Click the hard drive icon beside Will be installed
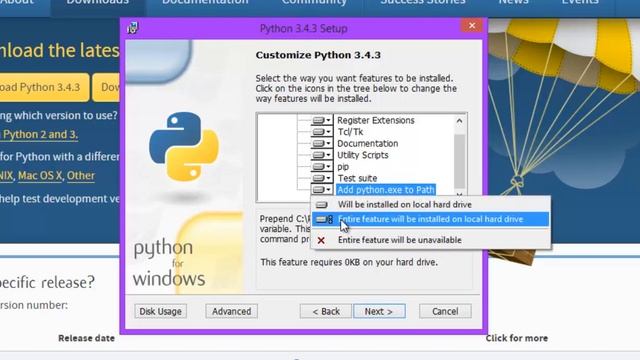The image size is (640, 360). pyautogui.click(x=322, y=204)
